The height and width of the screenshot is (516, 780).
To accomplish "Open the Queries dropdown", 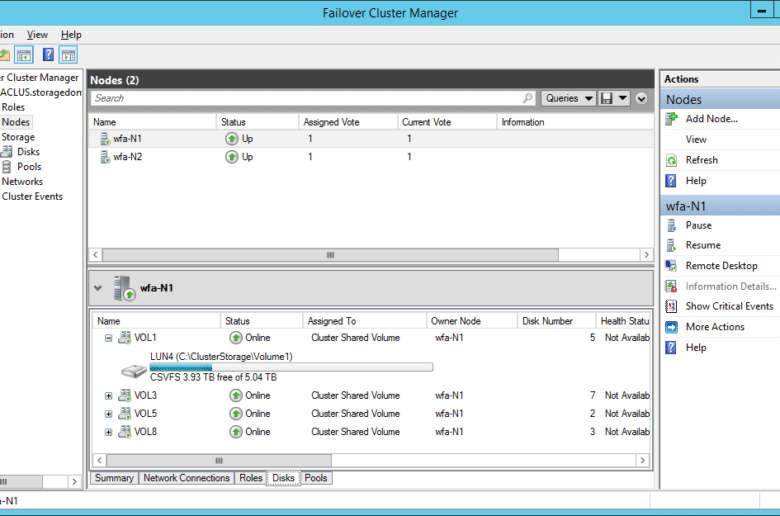I will click(569, 98).
